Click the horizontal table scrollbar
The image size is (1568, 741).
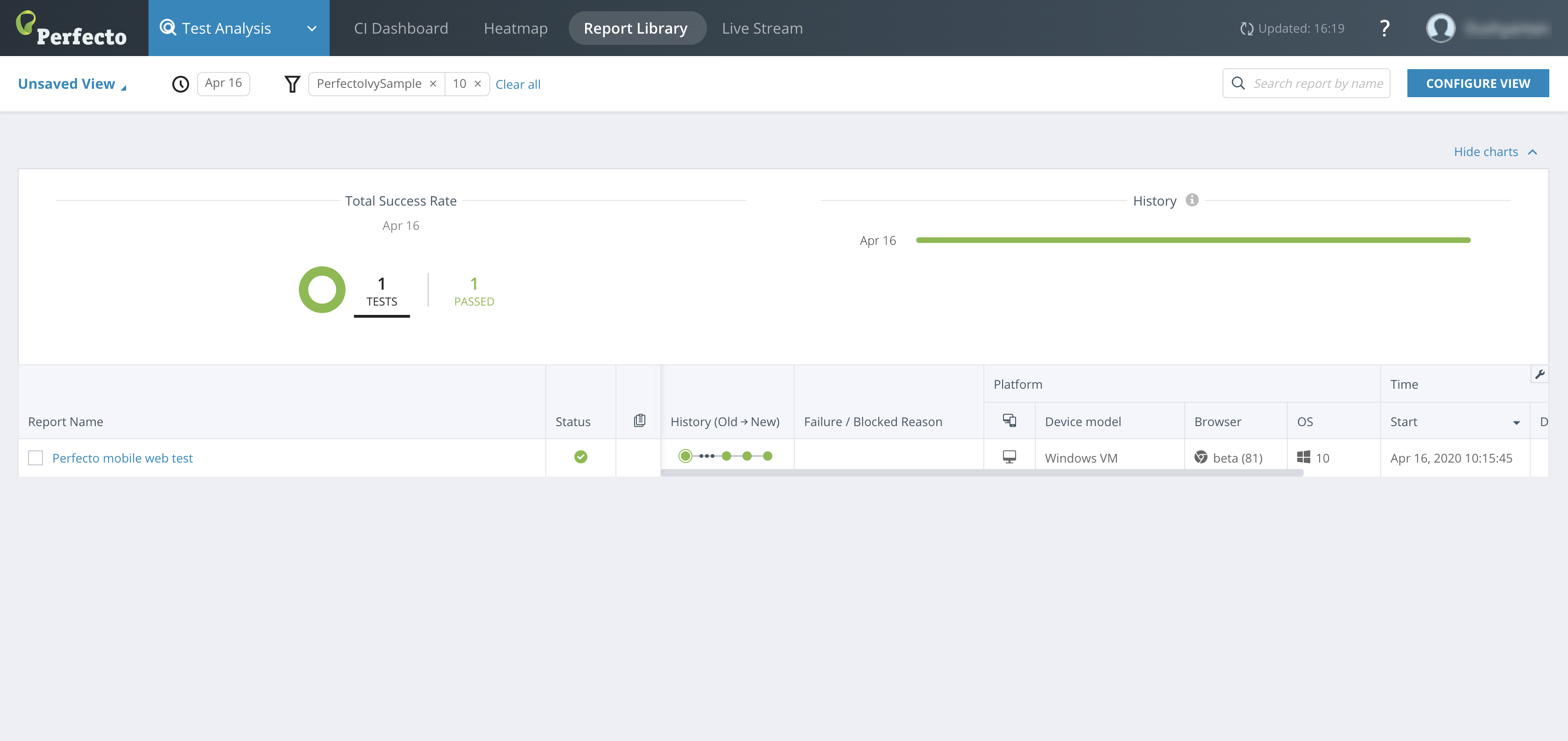click(x=981, y=473)
